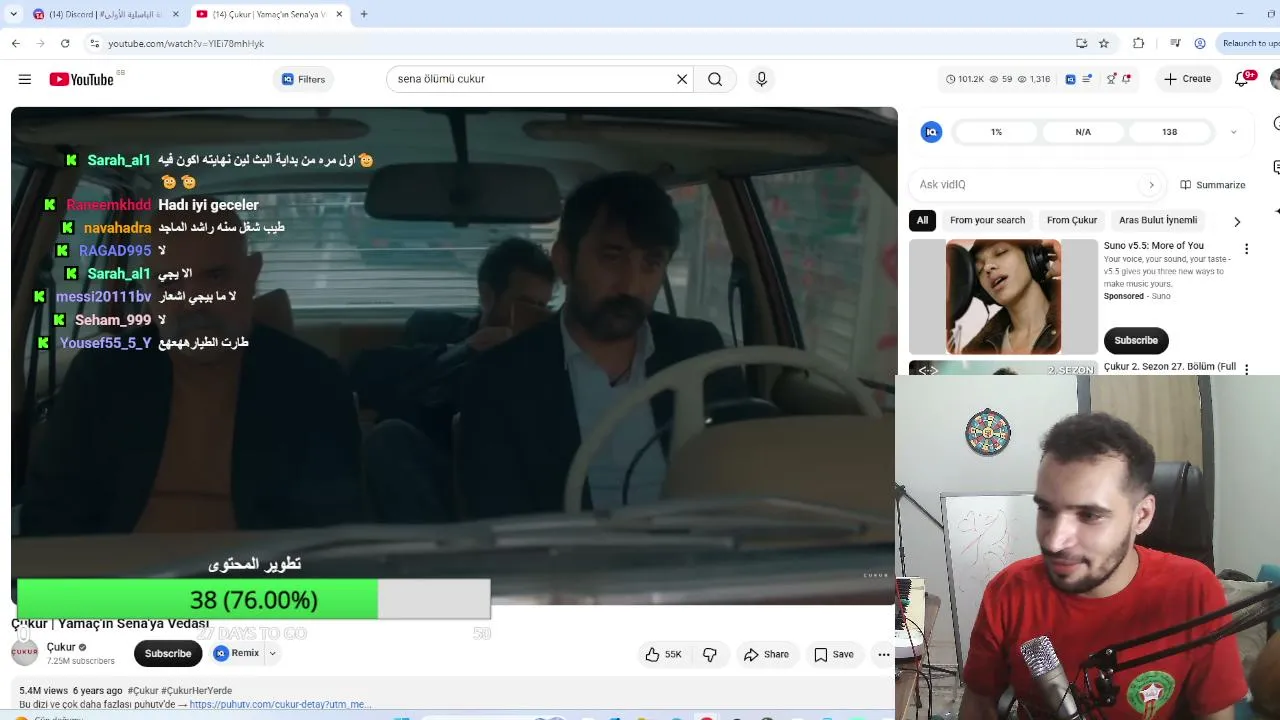
Task: Share the video
Action: (766, 655)
